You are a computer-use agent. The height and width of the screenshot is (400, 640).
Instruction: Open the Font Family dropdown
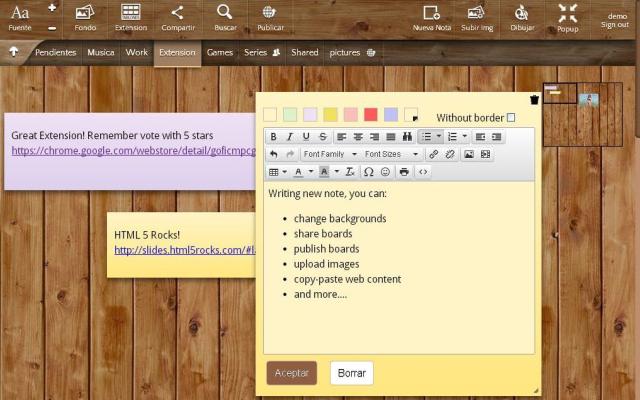pyautogui.click(x=330, y=154)
